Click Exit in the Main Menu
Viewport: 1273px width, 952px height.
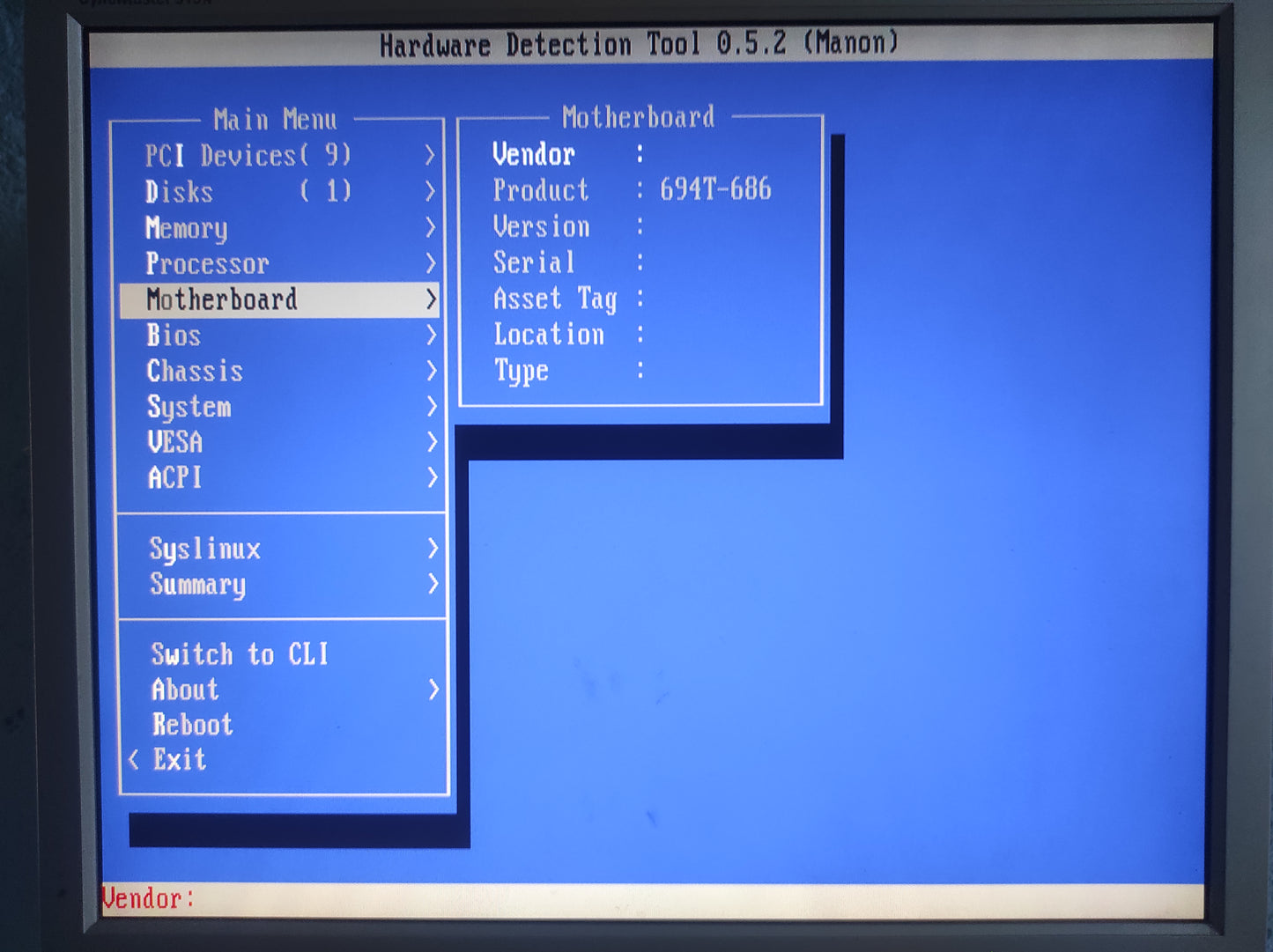pyautogui.click(x=180, y=759)
